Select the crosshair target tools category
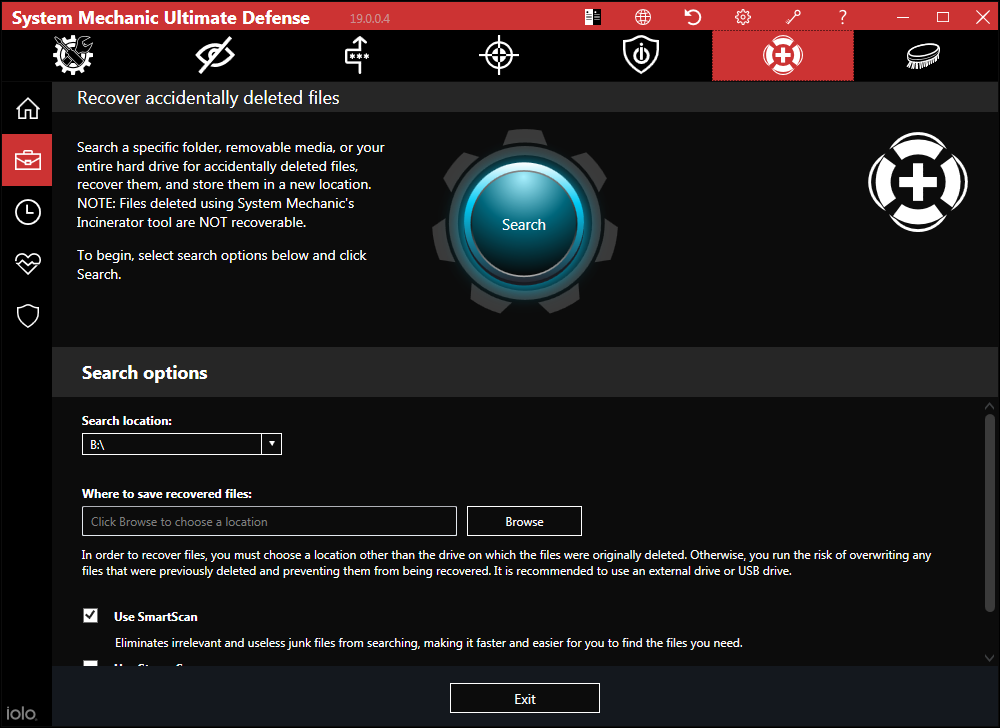Screen dimensions: 1000x728 coord(499,55)
